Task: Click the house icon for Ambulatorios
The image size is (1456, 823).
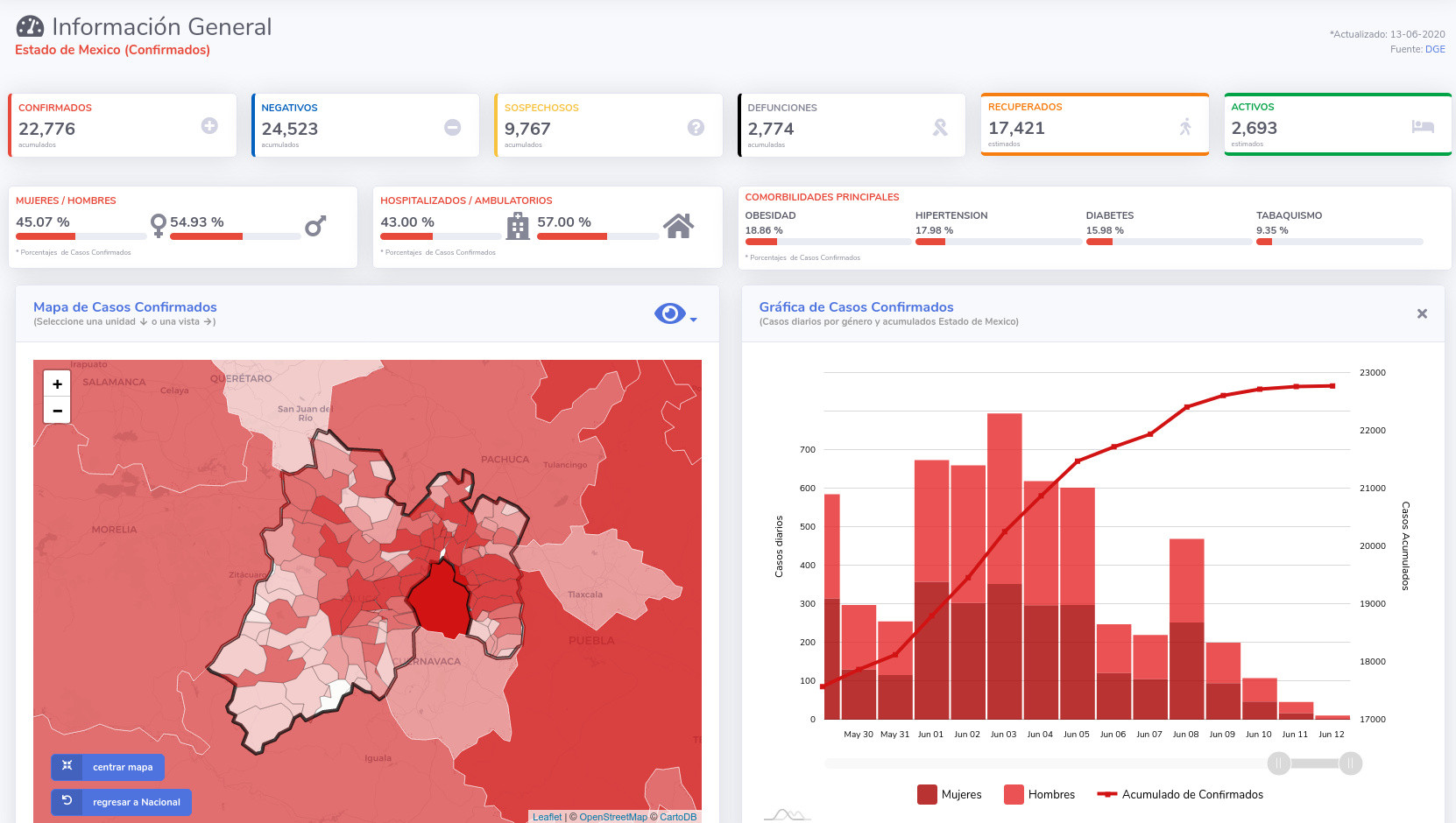Action: click(678, 226)
